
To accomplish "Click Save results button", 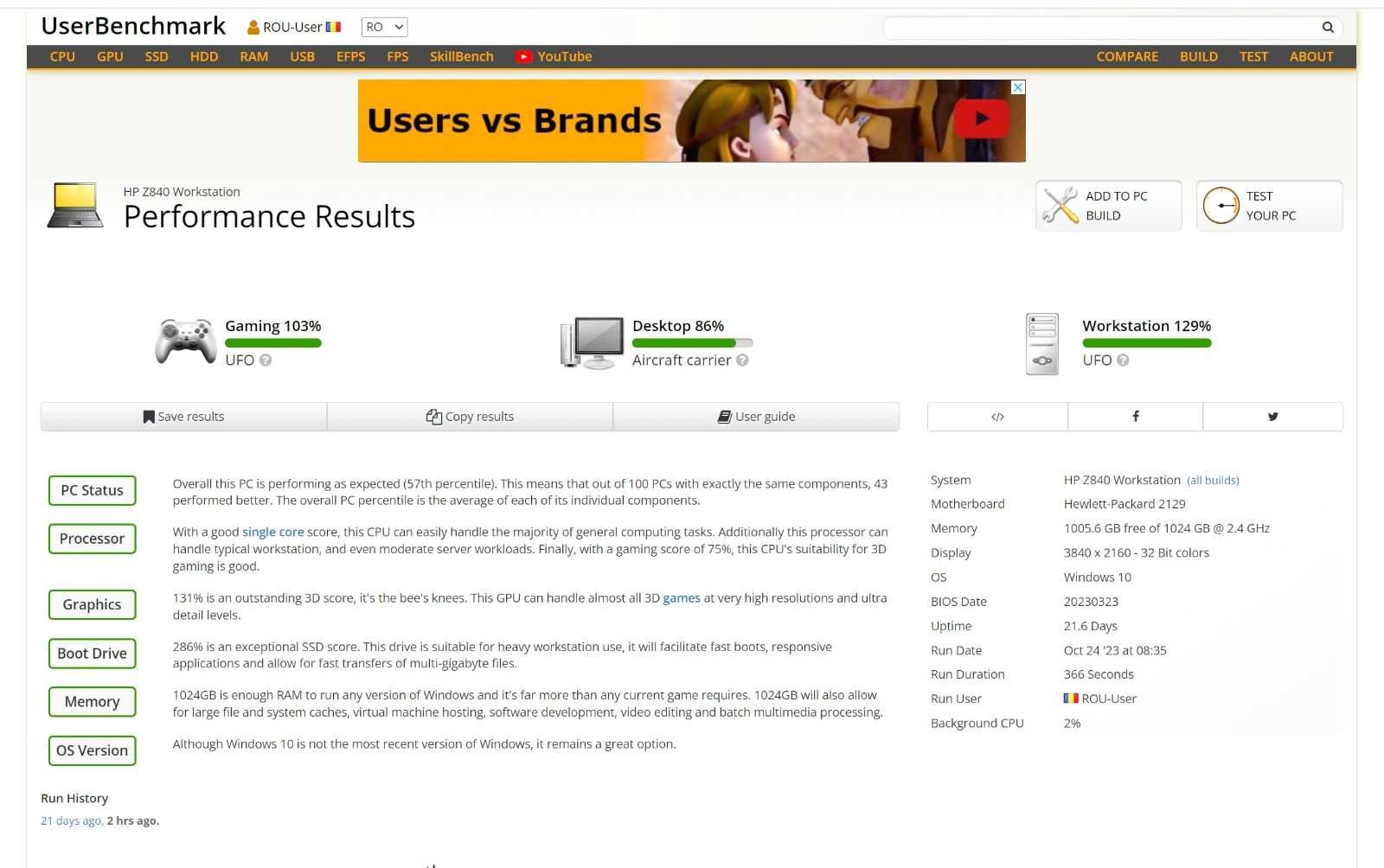I will point(183,417).
